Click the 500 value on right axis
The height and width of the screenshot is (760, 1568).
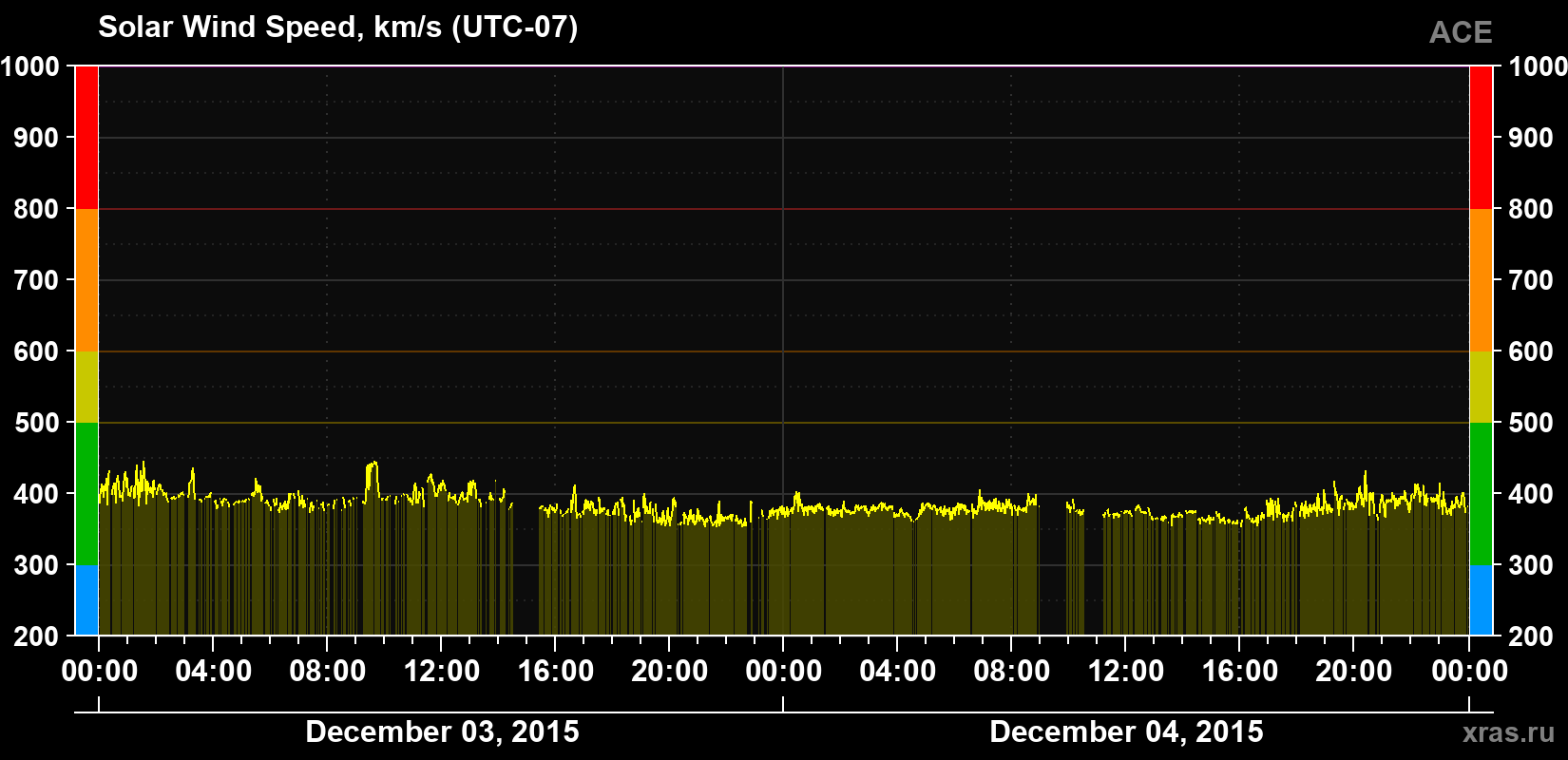pos(1531,423)
